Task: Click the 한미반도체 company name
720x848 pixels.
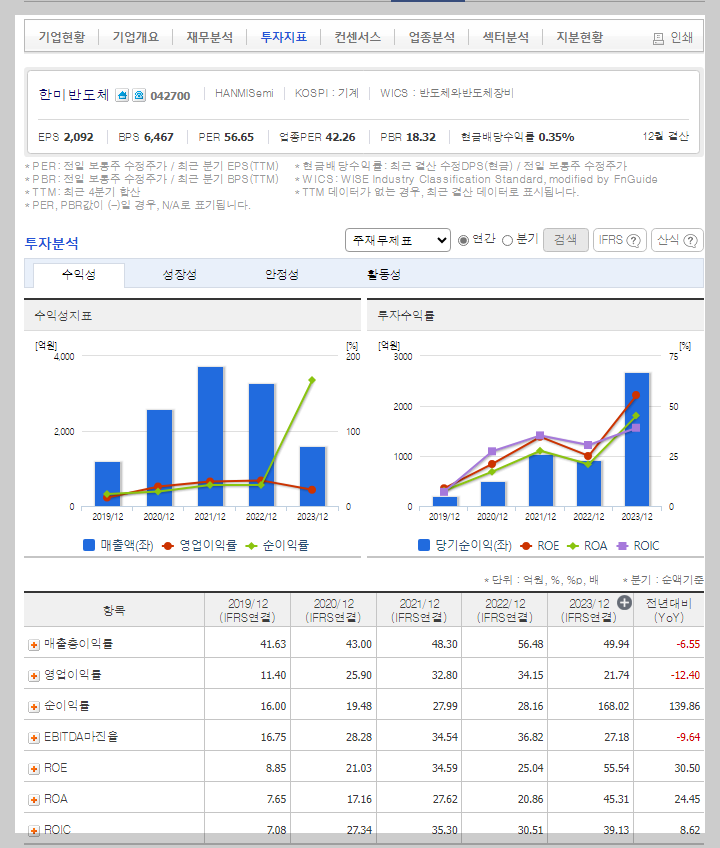Action: [74, 95]
